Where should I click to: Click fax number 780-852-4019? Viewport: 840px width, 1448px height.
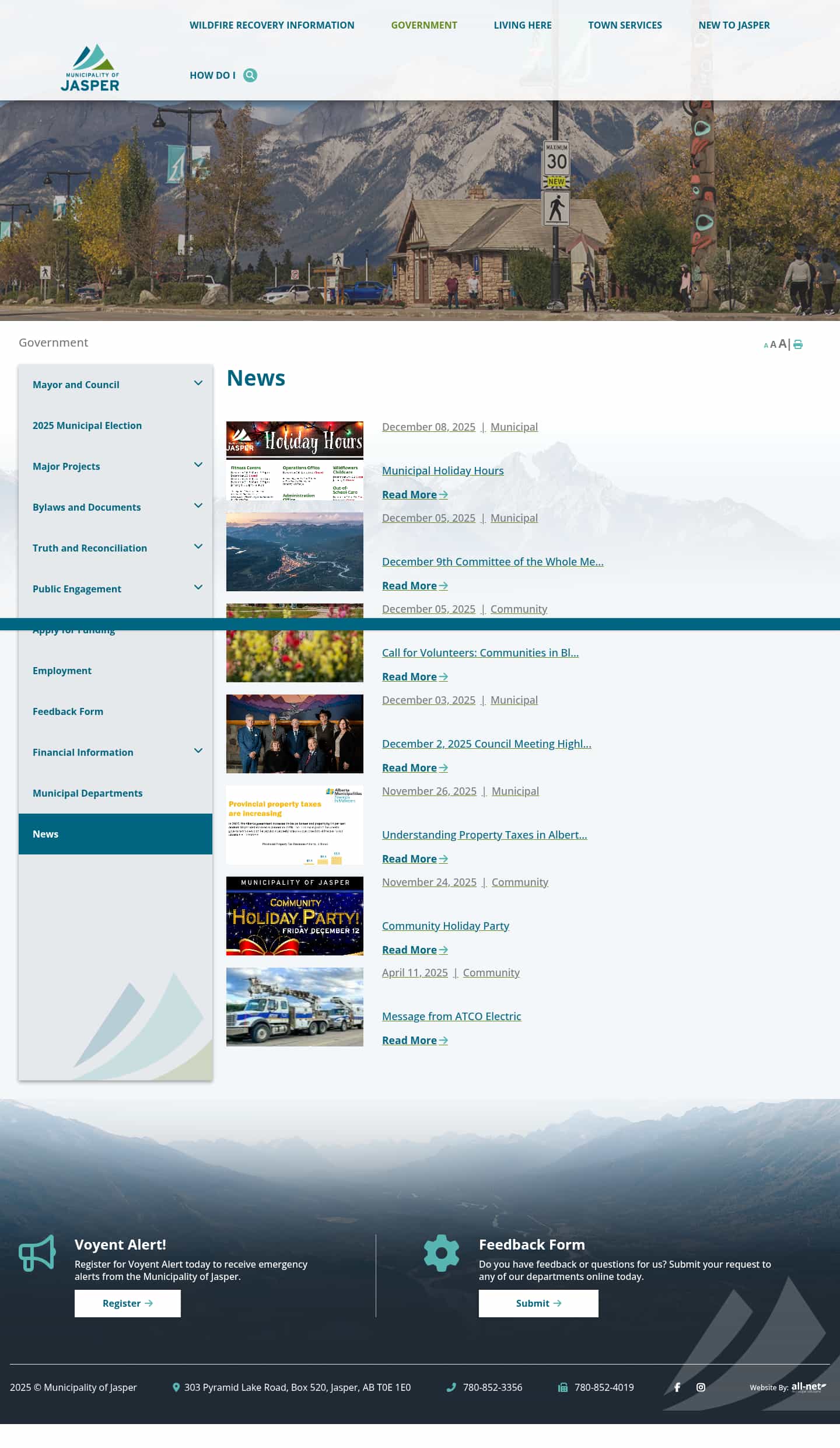pos(604,1387)
